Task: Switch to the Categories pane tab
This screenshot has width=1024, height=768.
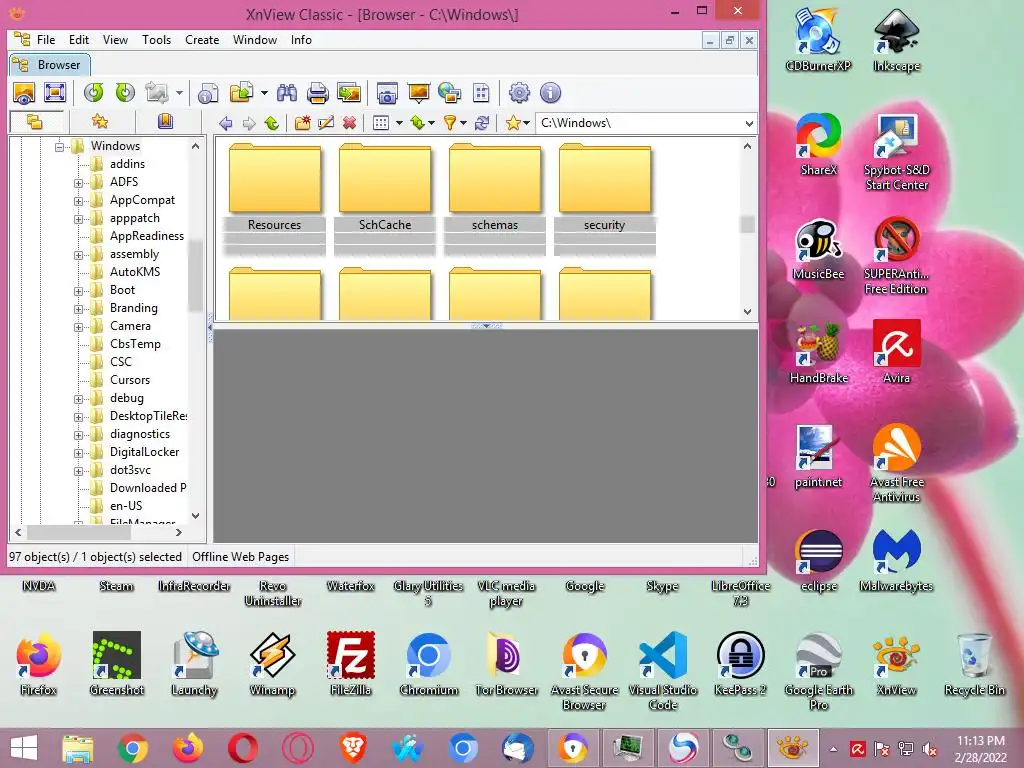Action: coord(165,122)
